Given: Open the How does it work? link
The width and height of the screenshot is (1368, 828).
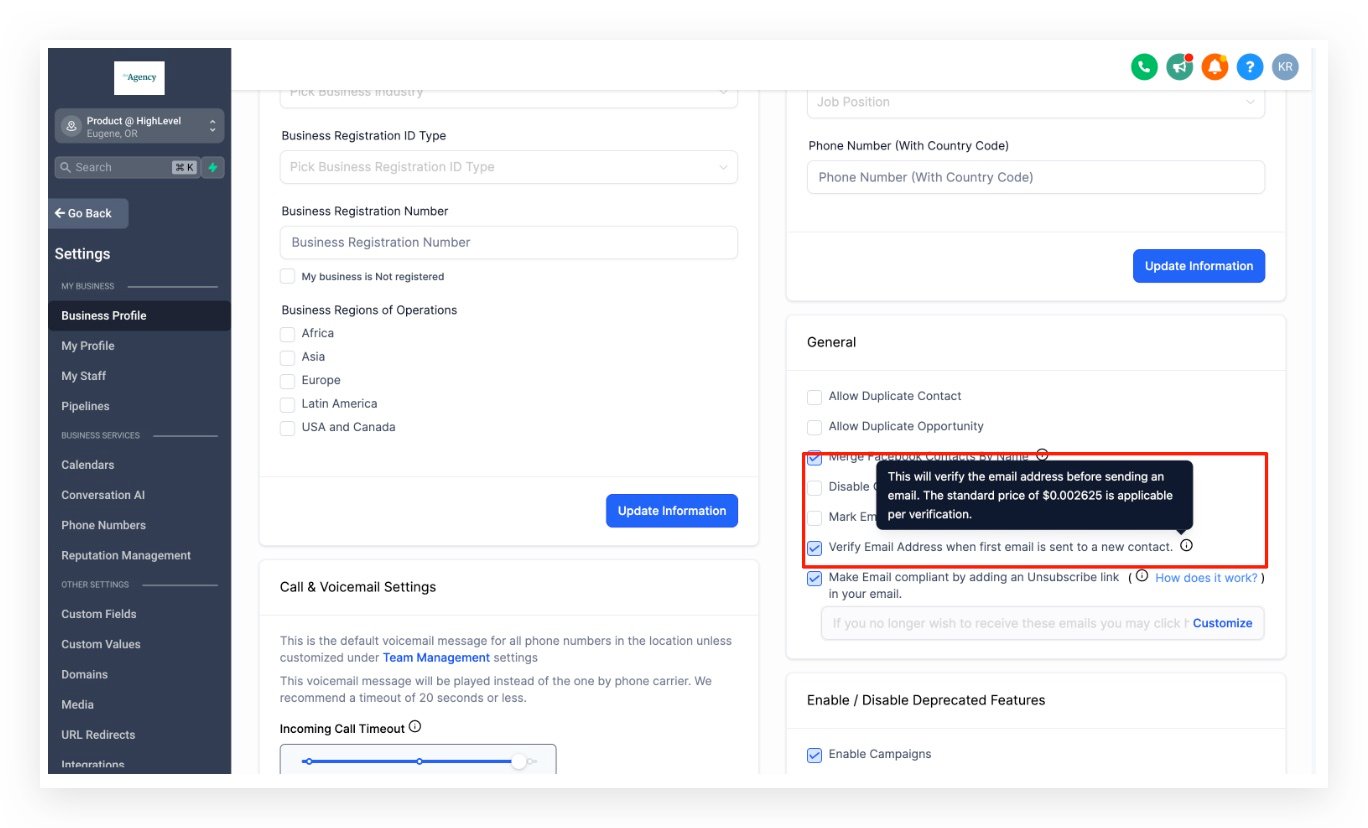Looking at the screenshot, I should point(1206,578).
